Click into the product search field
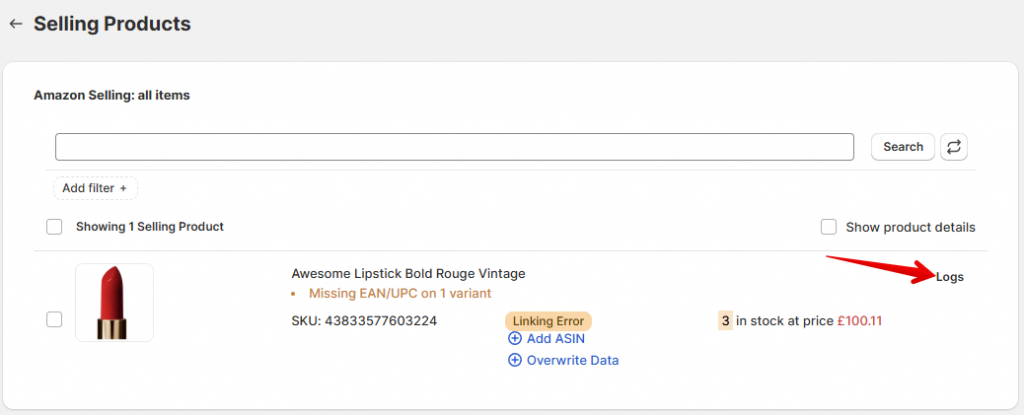1024x415 pixels. (454, 147)
